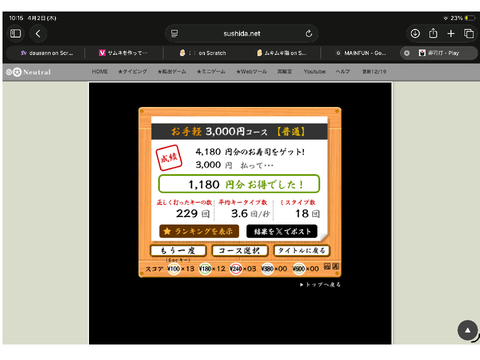Screen dimensions: 480x360
Task: Play again with もう一度 button
Action: click(178, 251)
